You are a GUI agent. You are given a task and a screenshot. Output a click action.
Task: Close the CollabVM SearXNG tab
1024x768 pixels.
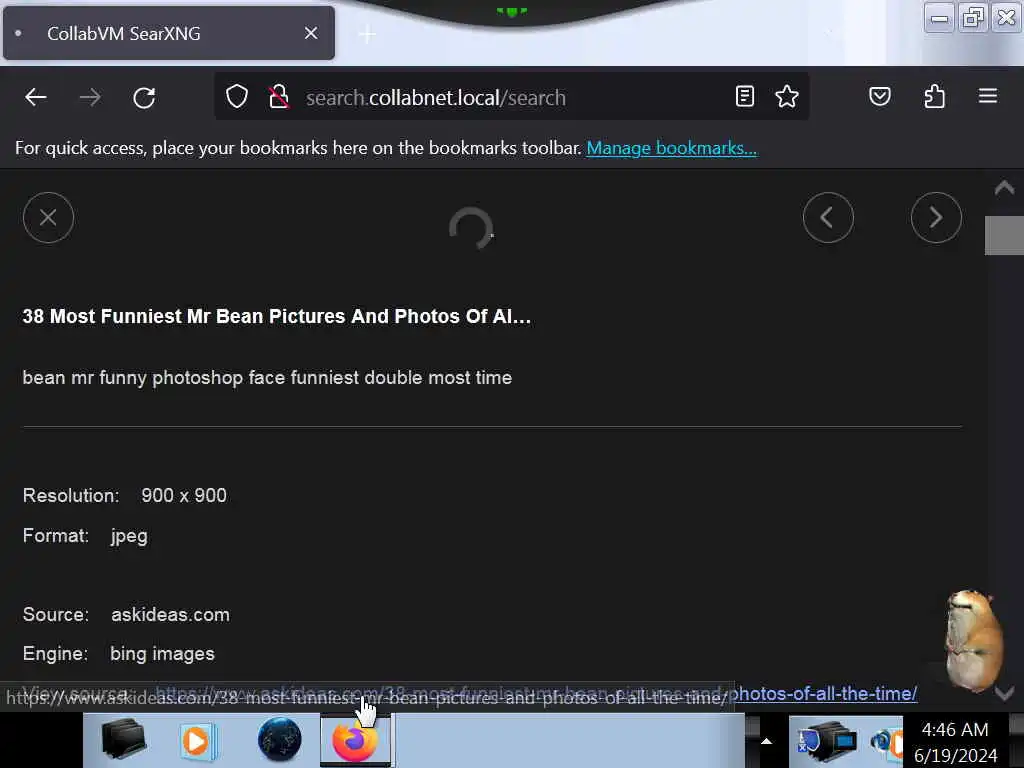tap(311, 33)
